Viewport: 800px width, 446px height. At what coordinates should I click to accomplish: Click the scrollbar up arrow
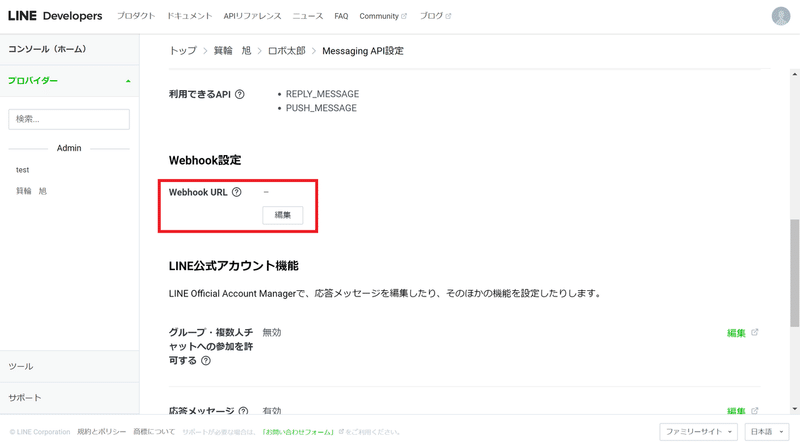[794, 75]
